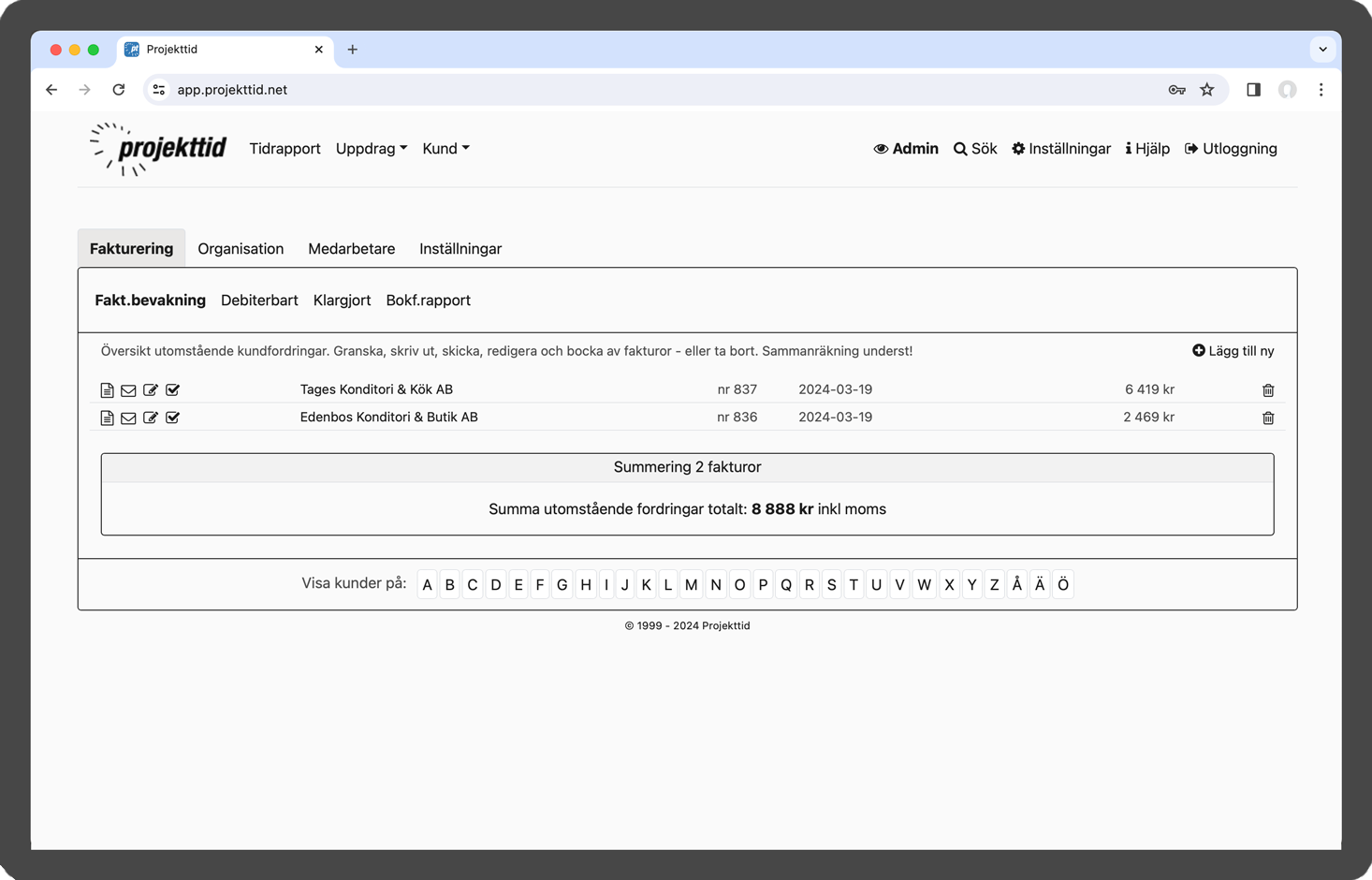Log out via Utloggning link
The width and height of the screenshot is (1372, 880).
click(x=1231, y=149)
